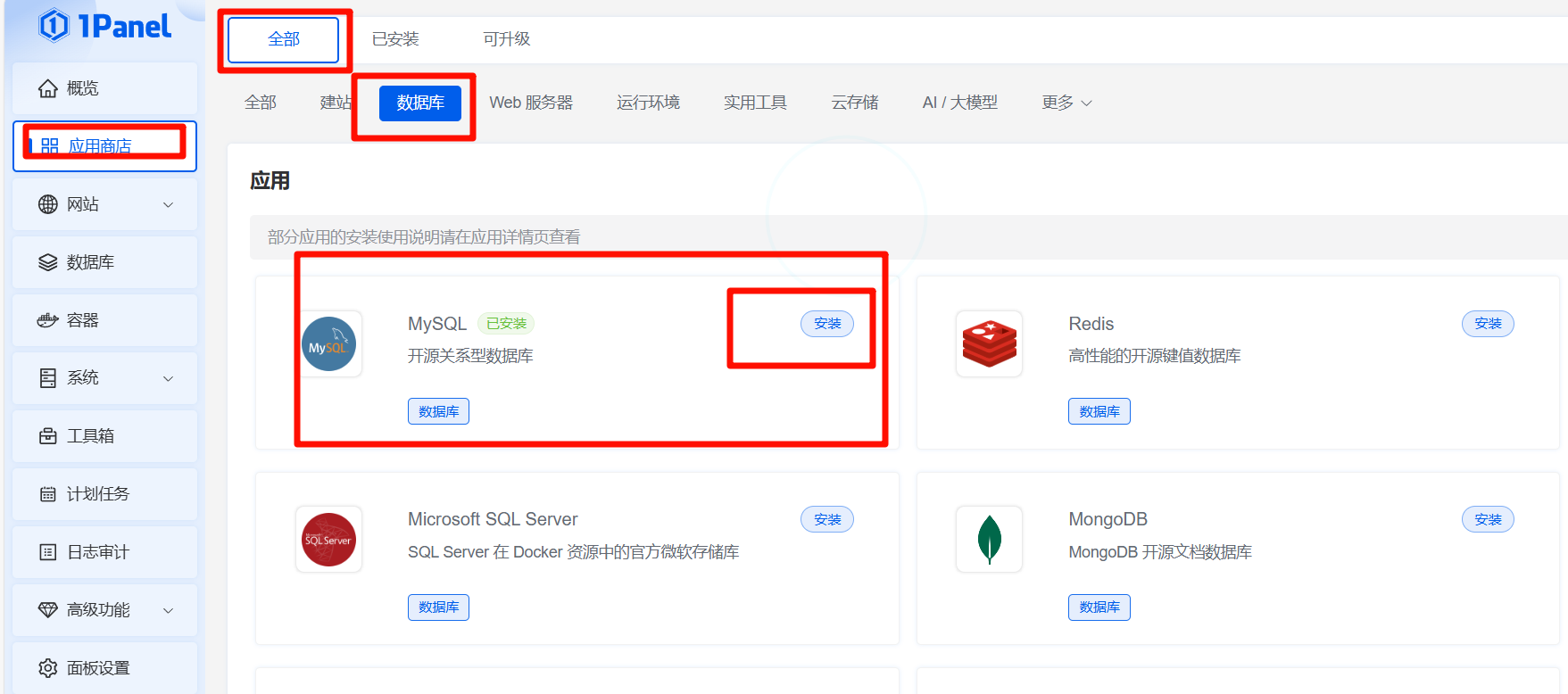Open the 工具箱 sidebar menu item
The width and height of the screenshot is (1568, 694).
tap(104, 436)
